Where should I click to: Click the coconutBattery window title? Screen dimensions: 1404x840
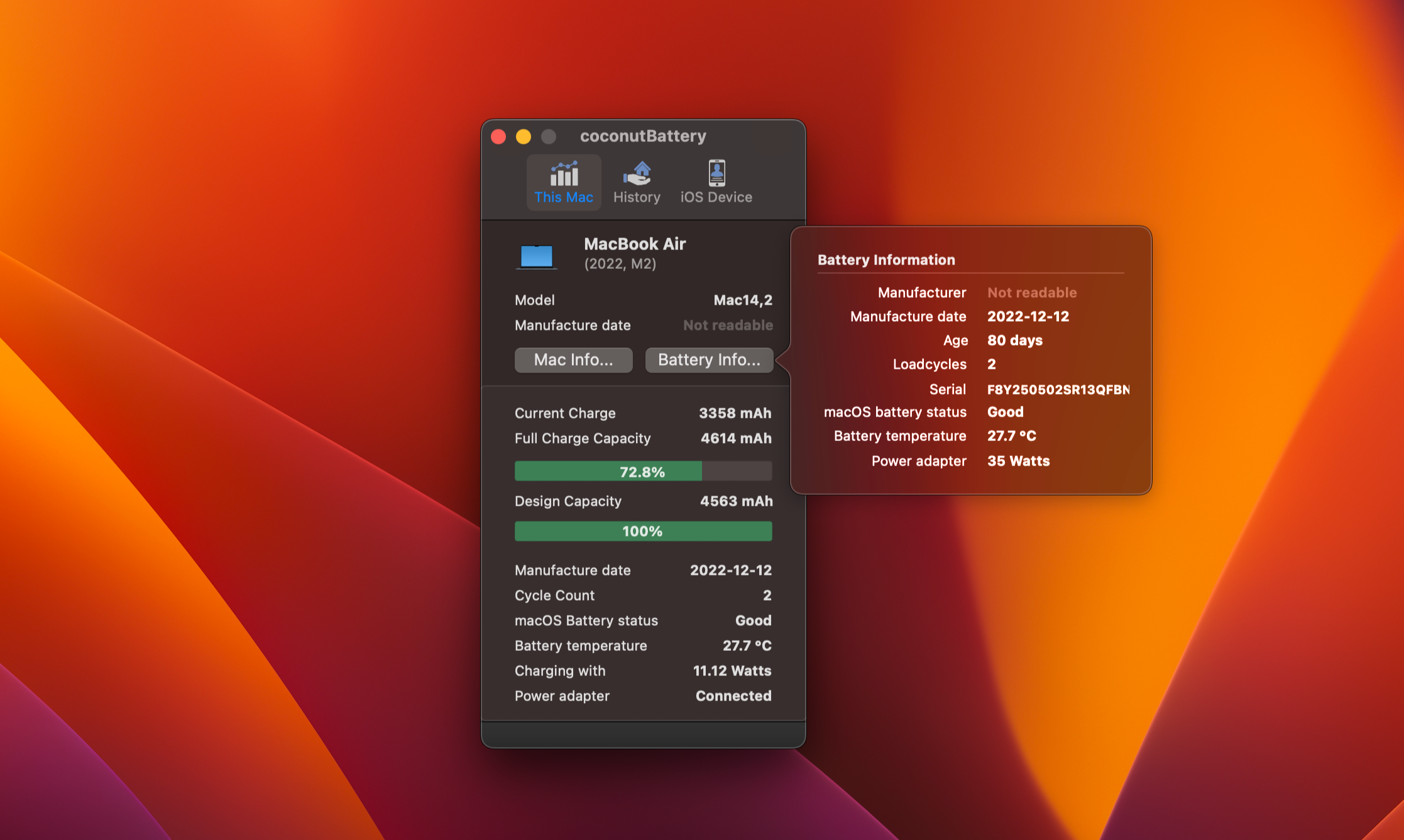[642, 136]
